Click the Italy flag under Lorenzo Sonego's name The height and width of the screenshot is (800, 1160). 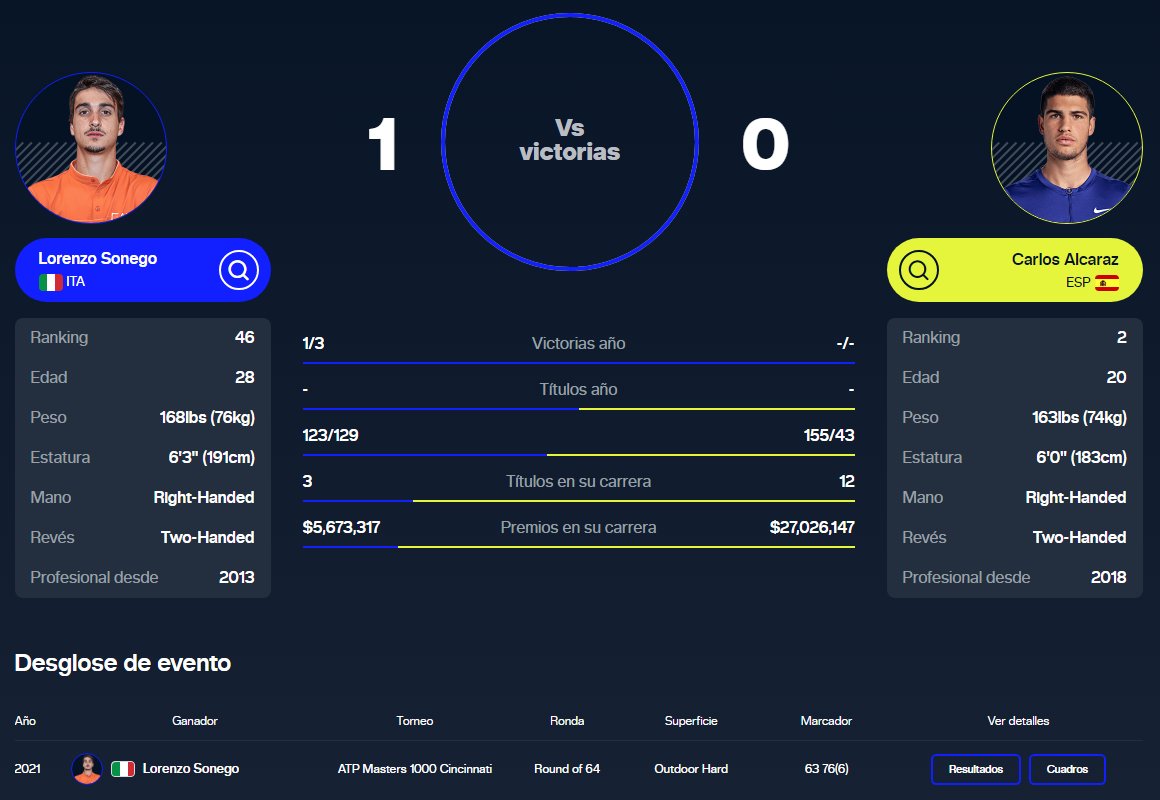tap(50, 282)
